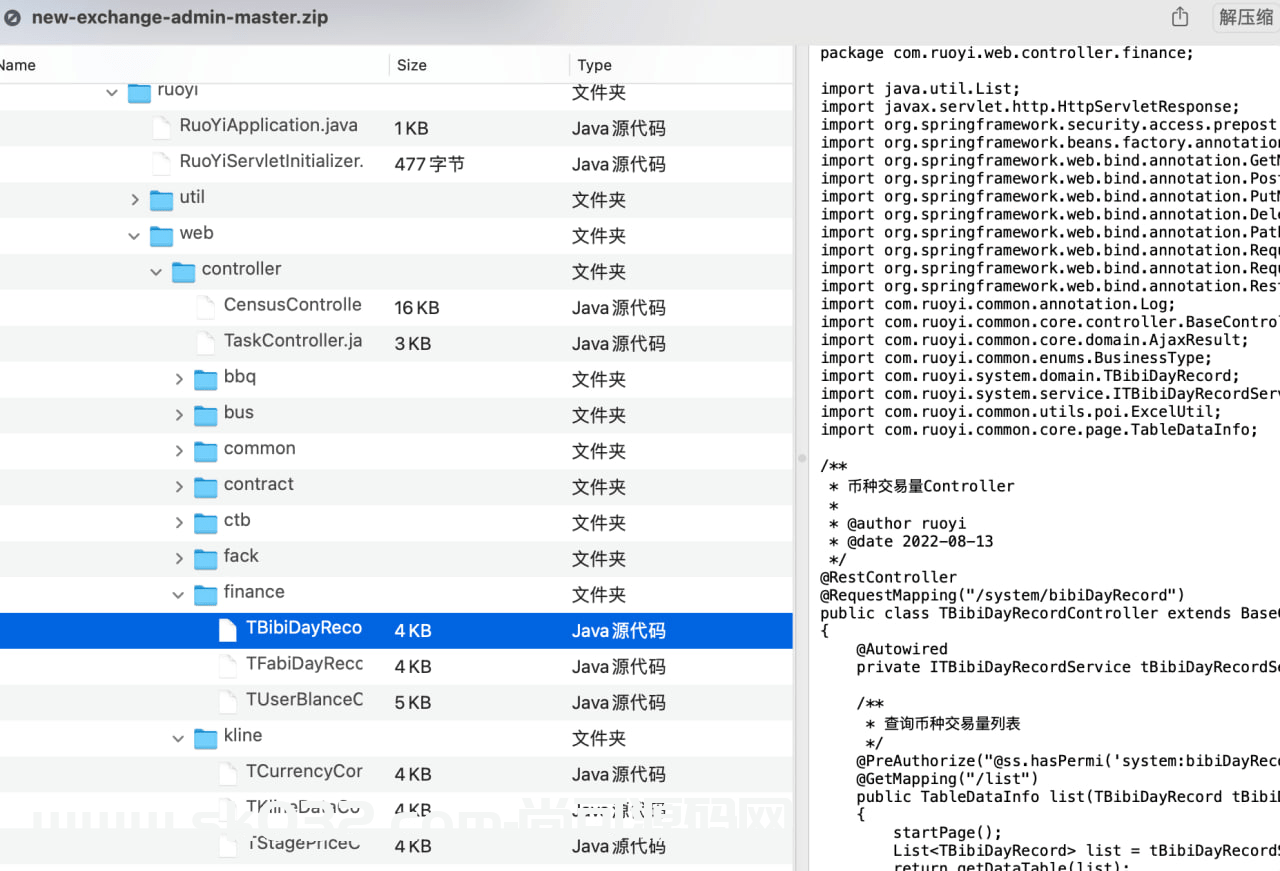Click the controller folder icon
The image size is (1280, 871).
183,272
